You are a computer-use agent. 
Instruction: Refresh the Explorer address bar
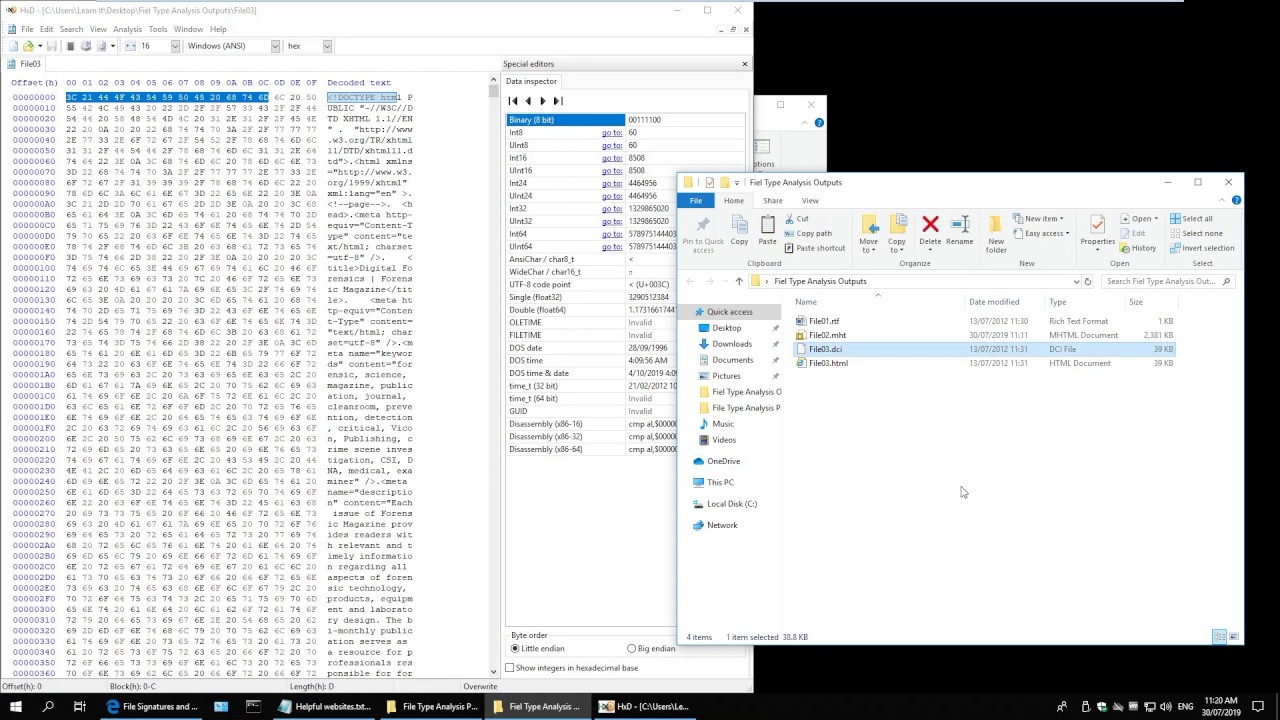coord(1088,282)
